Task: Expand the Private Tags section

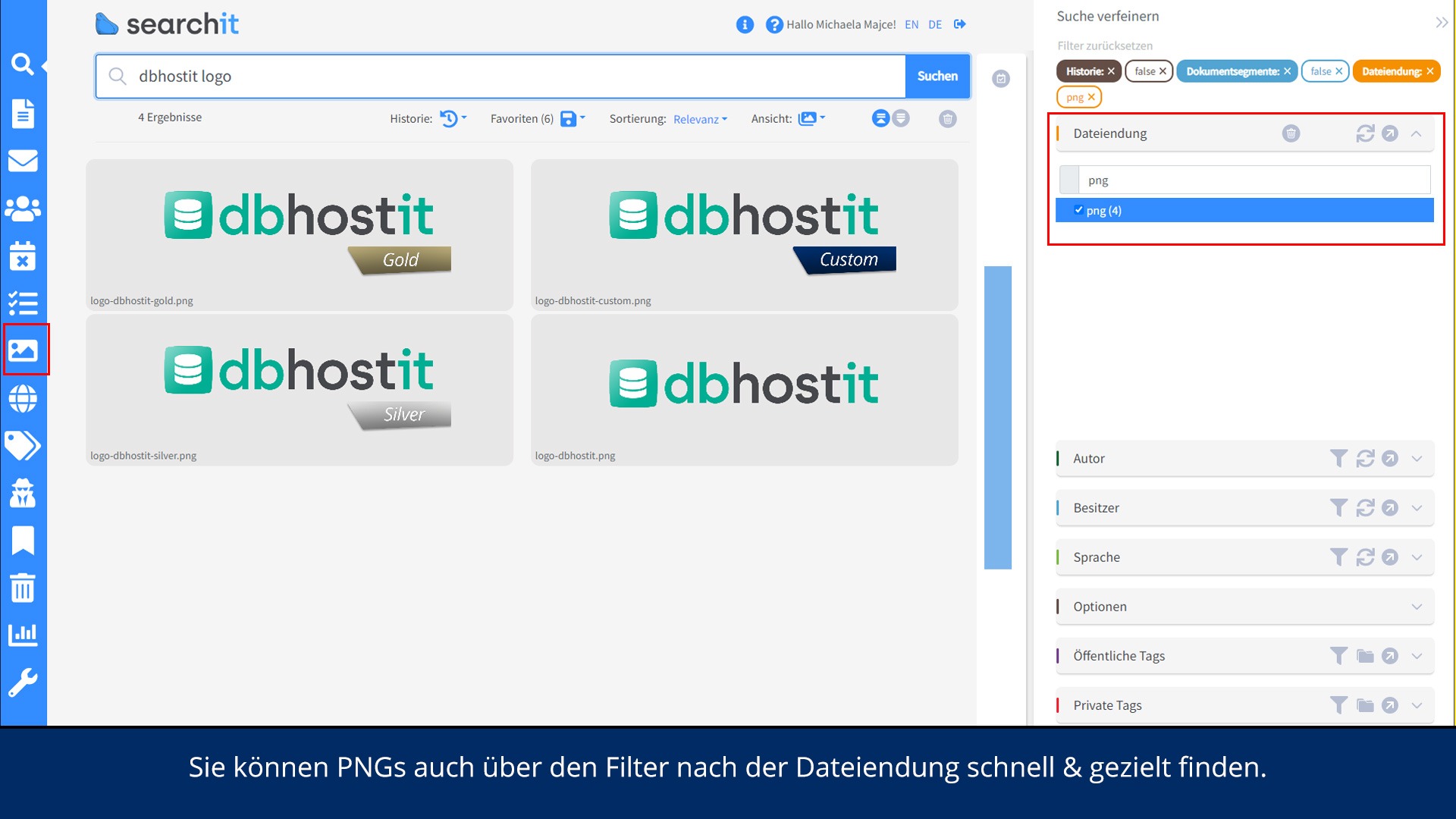Action: [x=1417, y=704]
